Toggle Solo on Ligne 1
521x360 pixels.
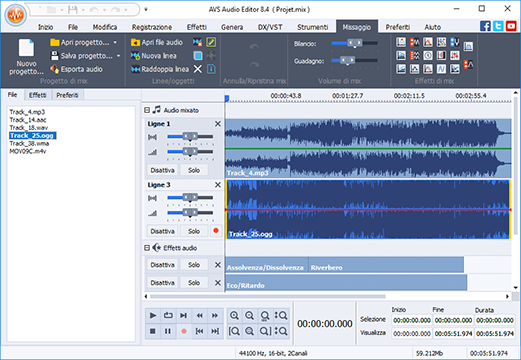click(194, 170)
